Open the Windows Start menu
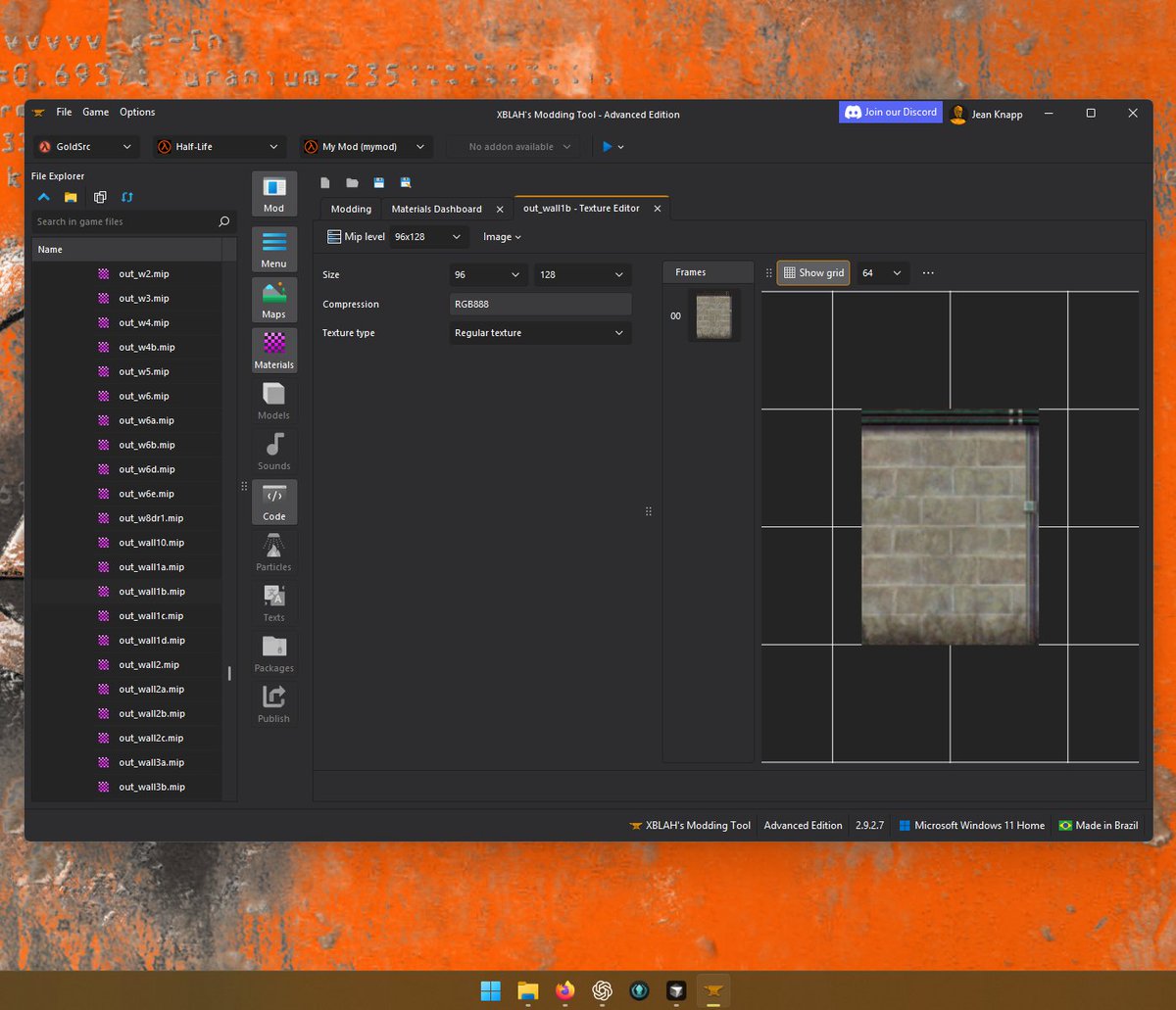This screenshot has height=1010, width=1176. pos(490,990)
